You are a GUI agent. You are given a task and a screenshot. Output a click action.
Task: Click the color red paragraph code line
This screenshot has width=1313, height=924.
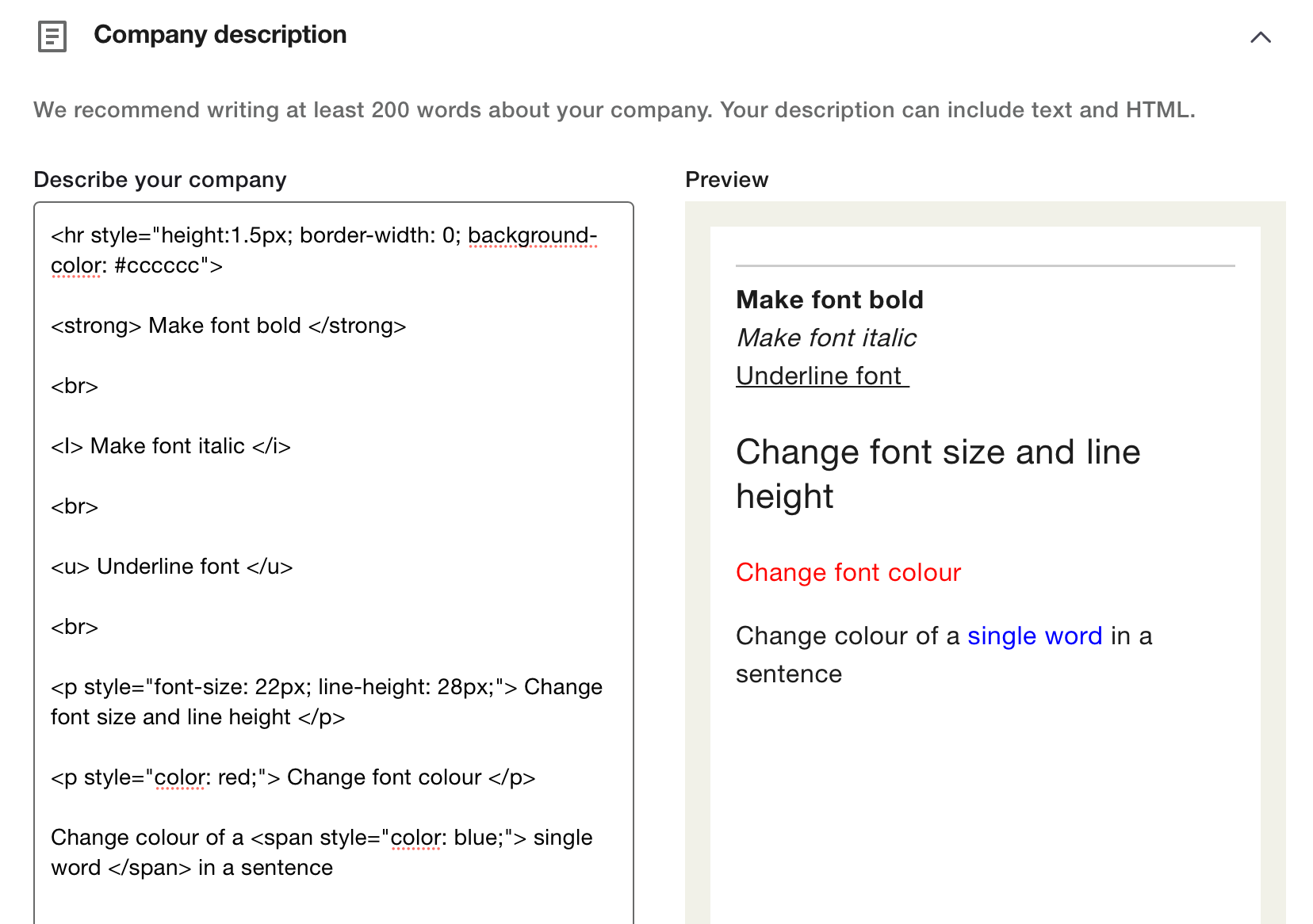(293, 777)
